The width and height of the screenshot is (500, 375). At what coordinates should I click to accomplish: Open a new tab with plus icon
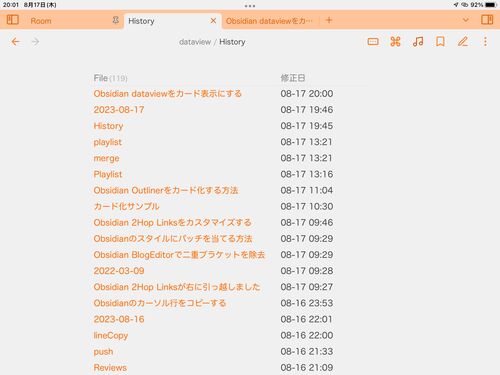pyautogui.click(x=329, y=20)
